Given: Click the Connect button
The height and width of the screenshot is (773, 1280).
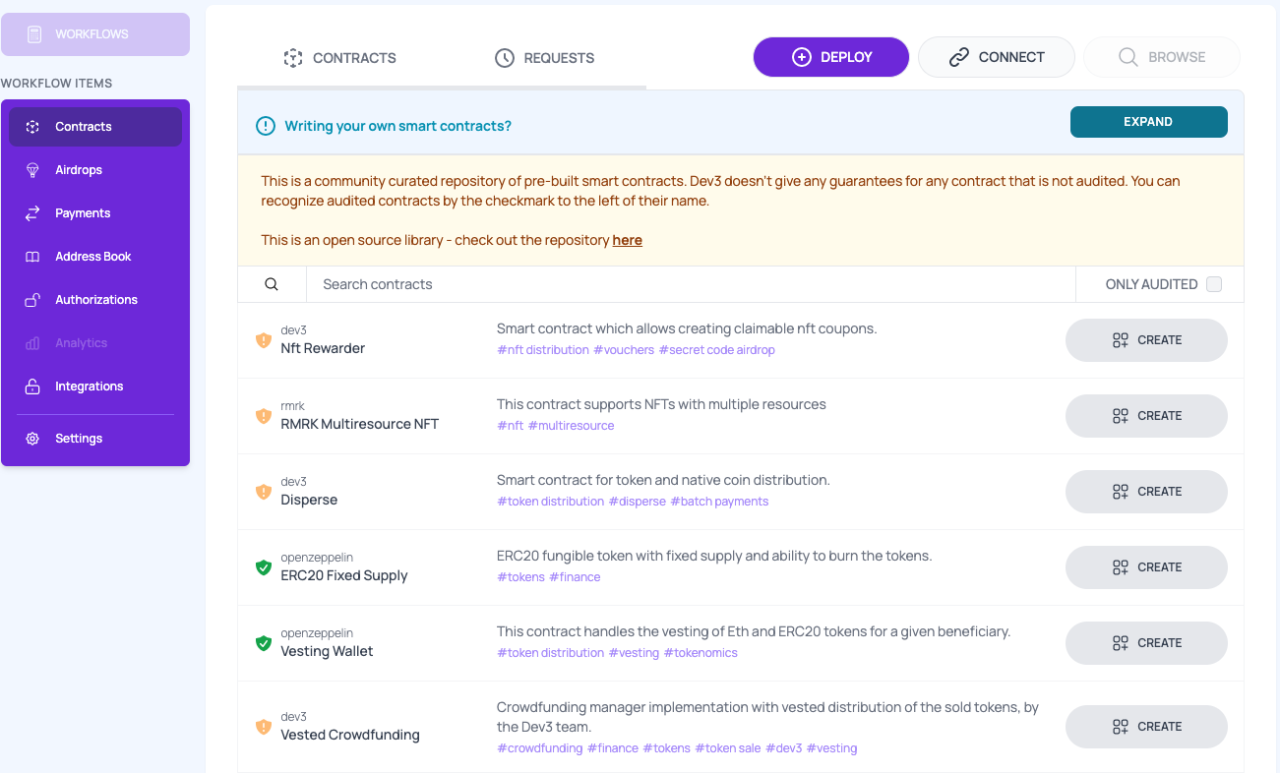Looking at the screenshot, I should click(x=996, y=57).
